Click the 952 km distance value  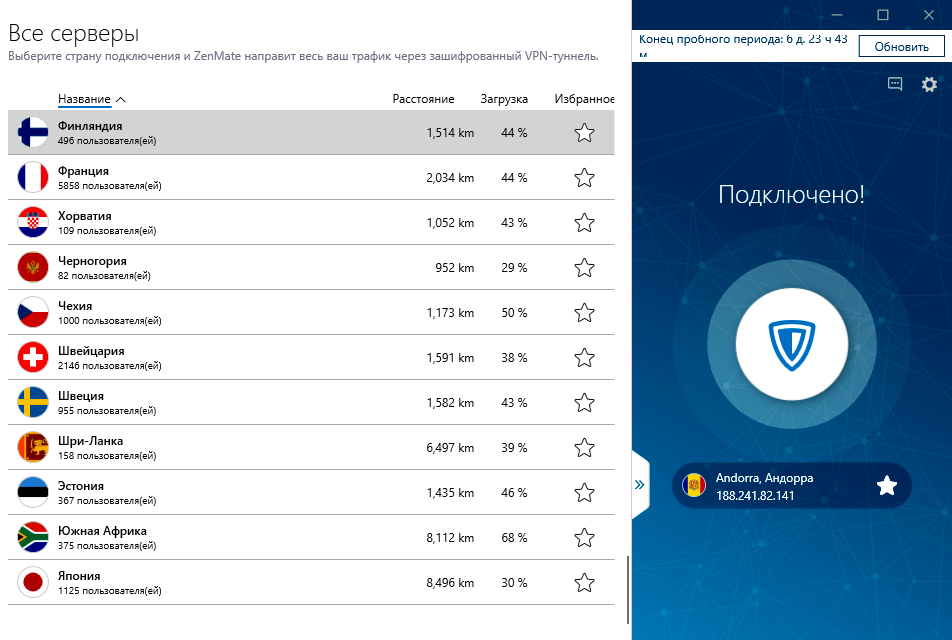(x=455, y=268)
